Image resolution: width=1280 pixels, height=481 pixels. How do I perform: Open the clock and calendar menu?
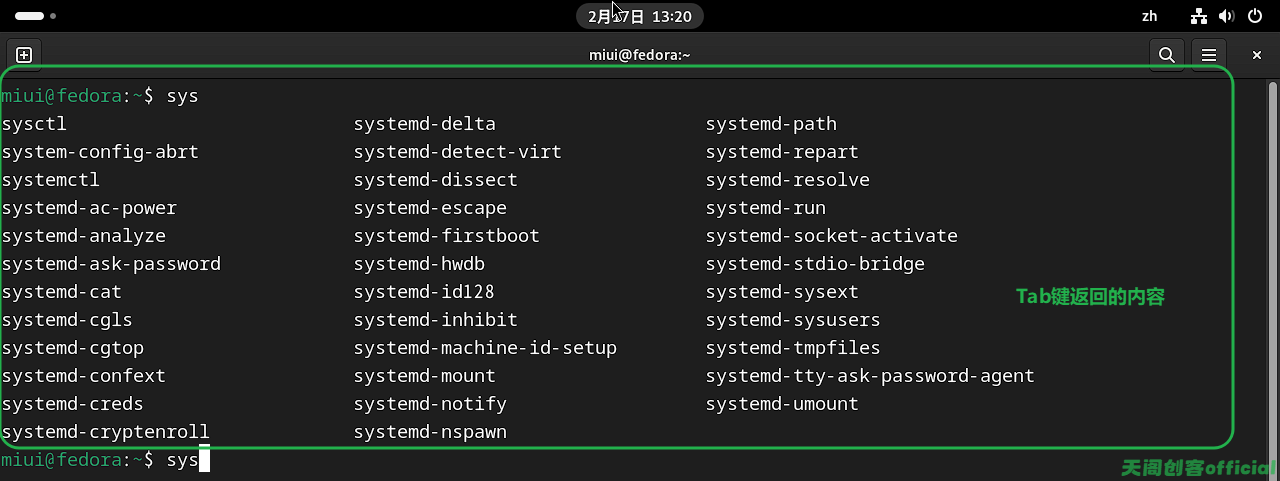pos(640,16)
